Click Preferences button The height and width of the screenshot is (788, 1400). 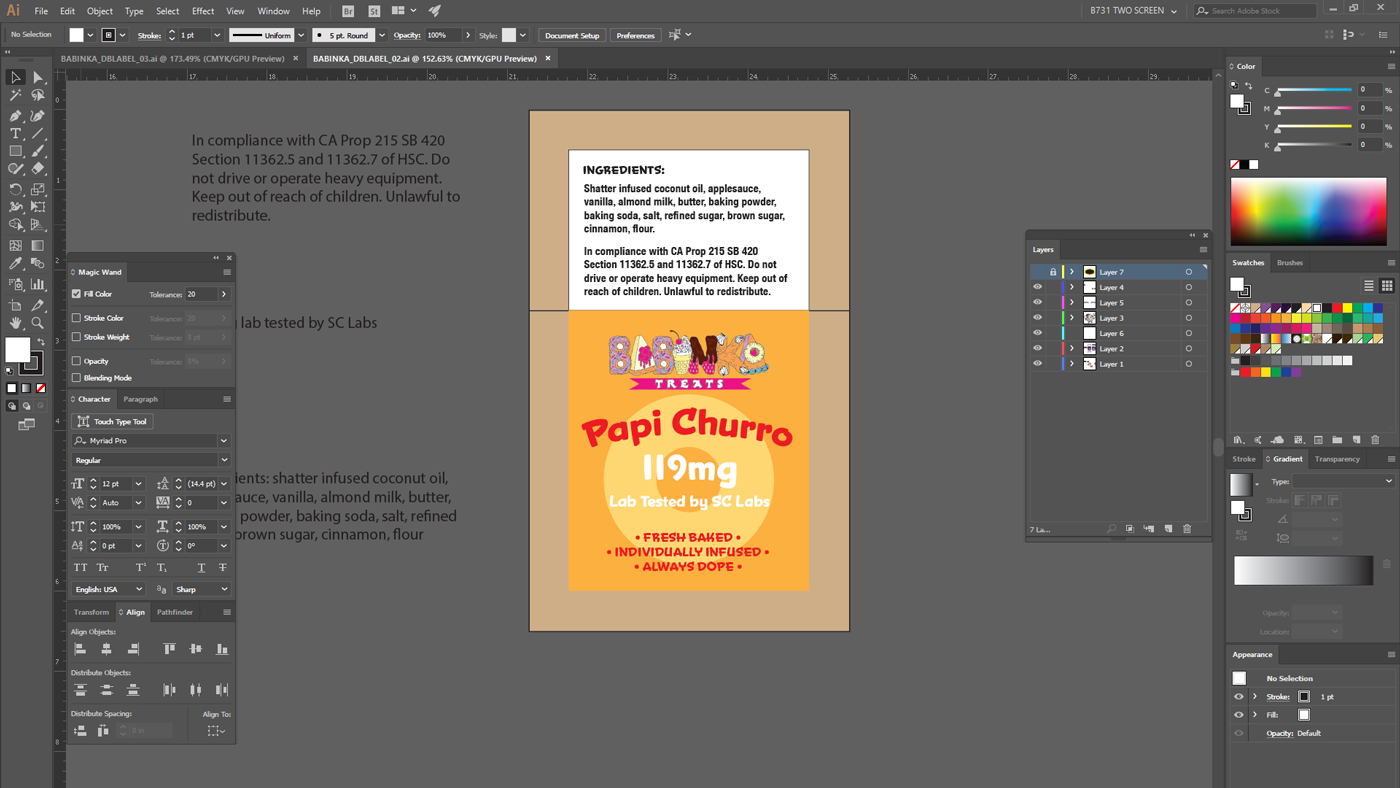point(635,35)
